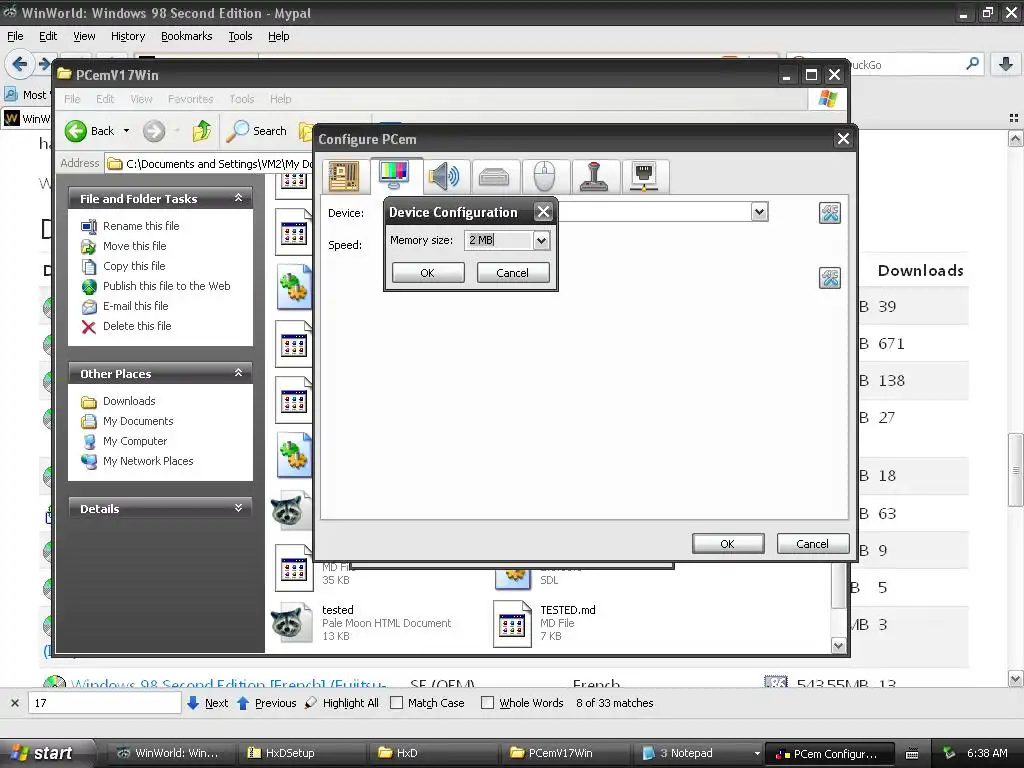Viewport: 1024px width, 768px height.
Task: Open the Sound tab with speaker icon
Action: point(444,176)
